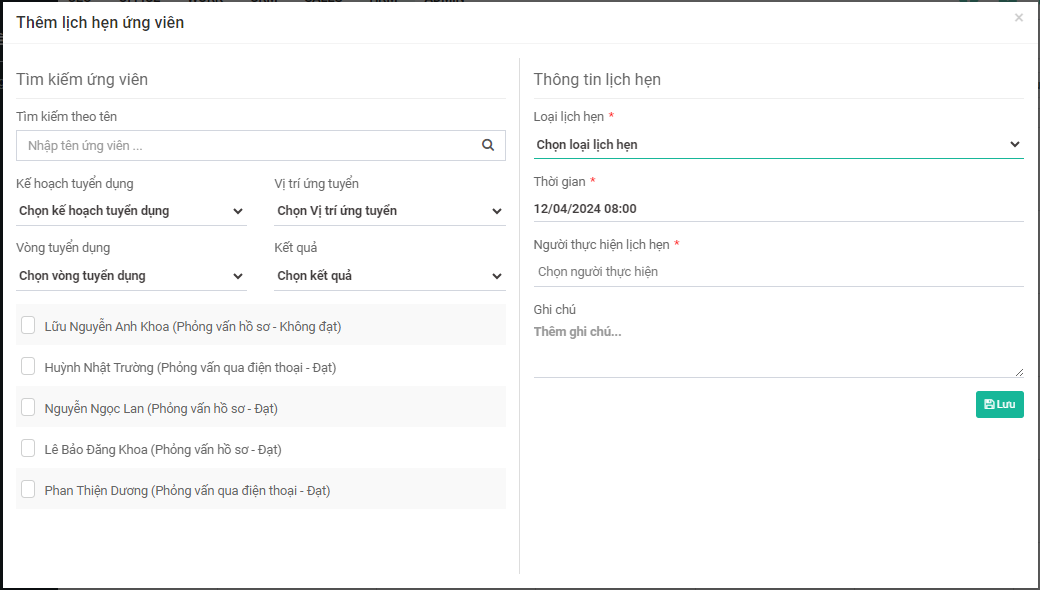The height and width of the screenshot is (590, 1040).
Task: Click the candidate name search field
Action: (245, 146)
